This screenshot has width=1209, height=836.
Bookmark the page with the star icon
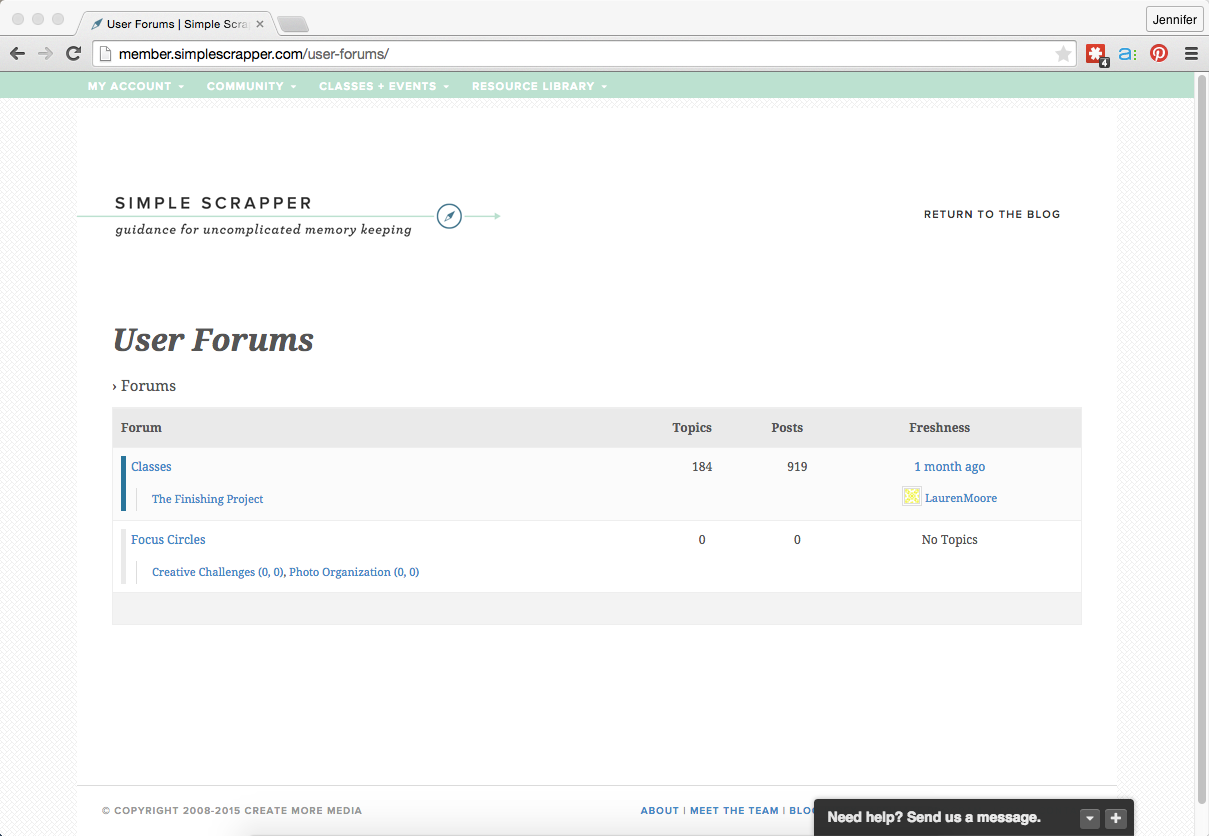[1063, 54]
